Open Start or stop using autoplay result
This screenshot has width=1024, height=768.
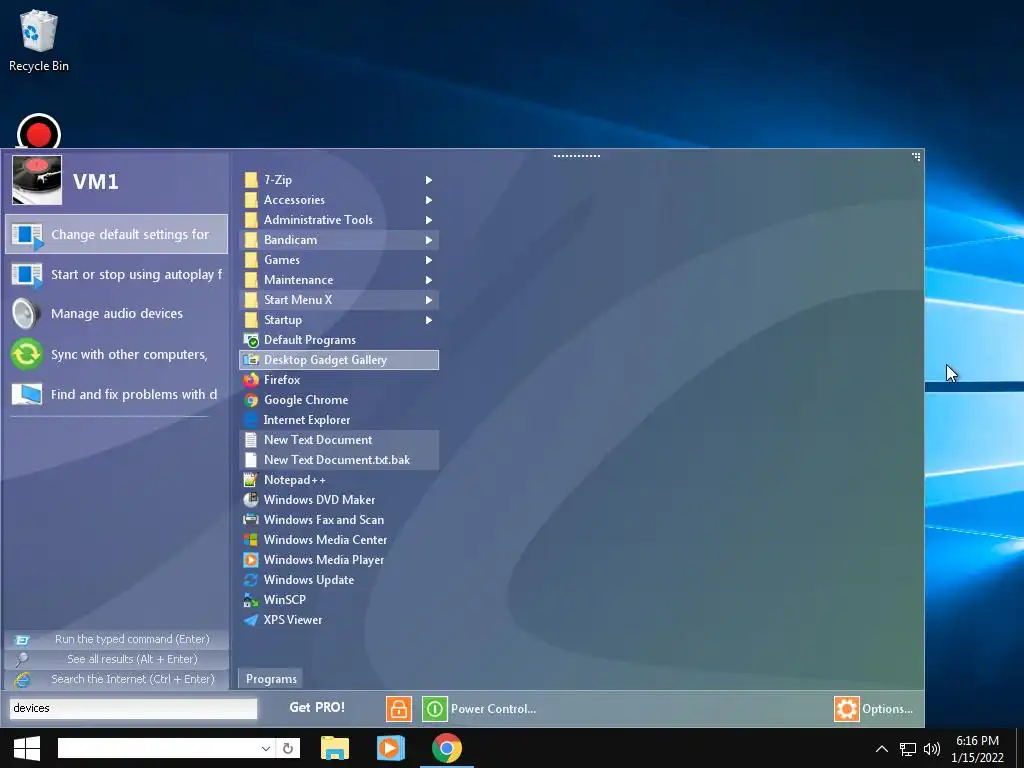click(116, 274)
